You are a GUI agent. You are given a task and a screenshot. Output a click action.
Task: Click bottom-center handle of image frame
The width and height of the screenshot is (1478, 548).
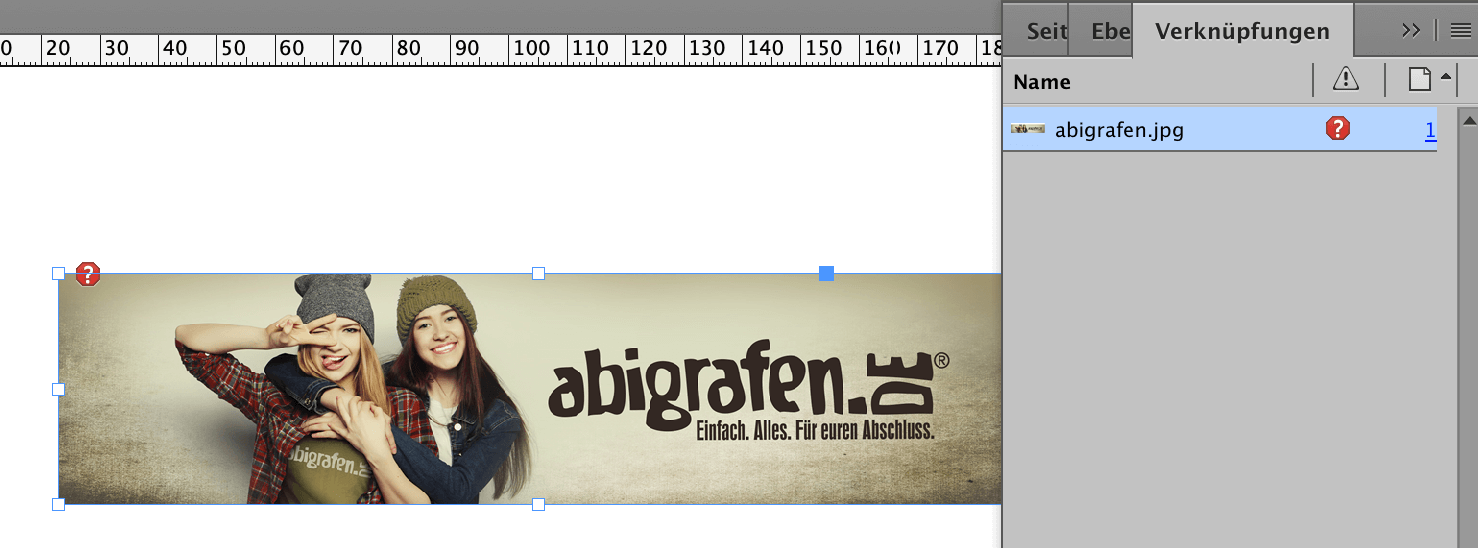[538, 504]
